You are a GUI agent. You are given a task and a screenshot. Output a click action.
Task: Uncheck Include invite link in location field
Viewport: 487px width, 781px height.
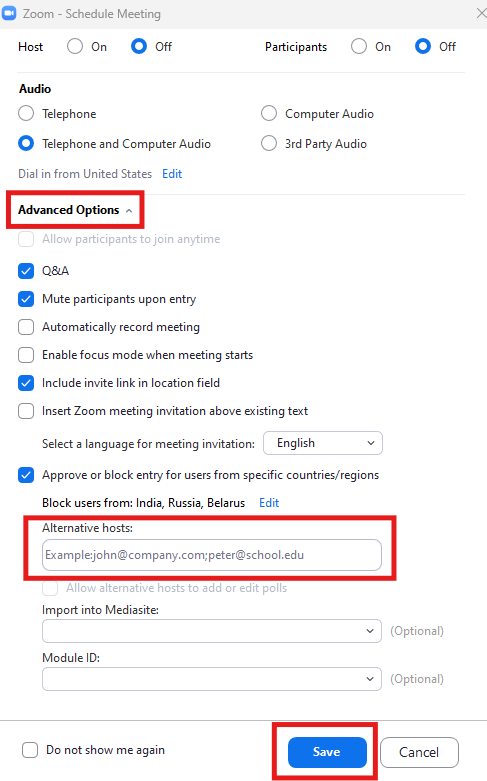[26, 383]
